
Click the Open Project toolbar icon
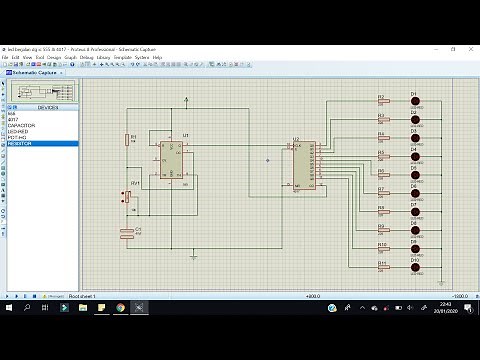[x=11, y=64]
